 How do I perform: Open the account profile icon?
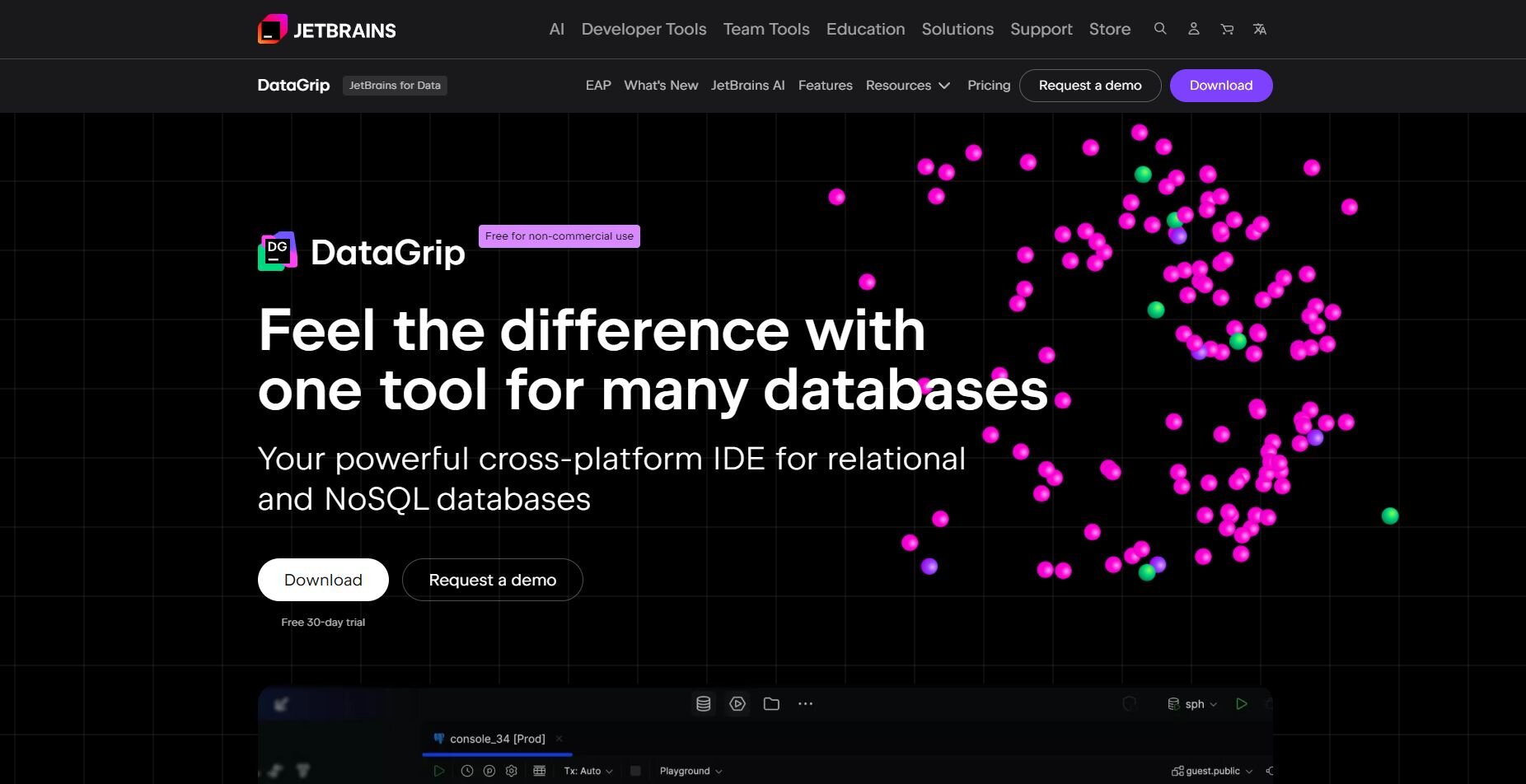[1193, 29]
